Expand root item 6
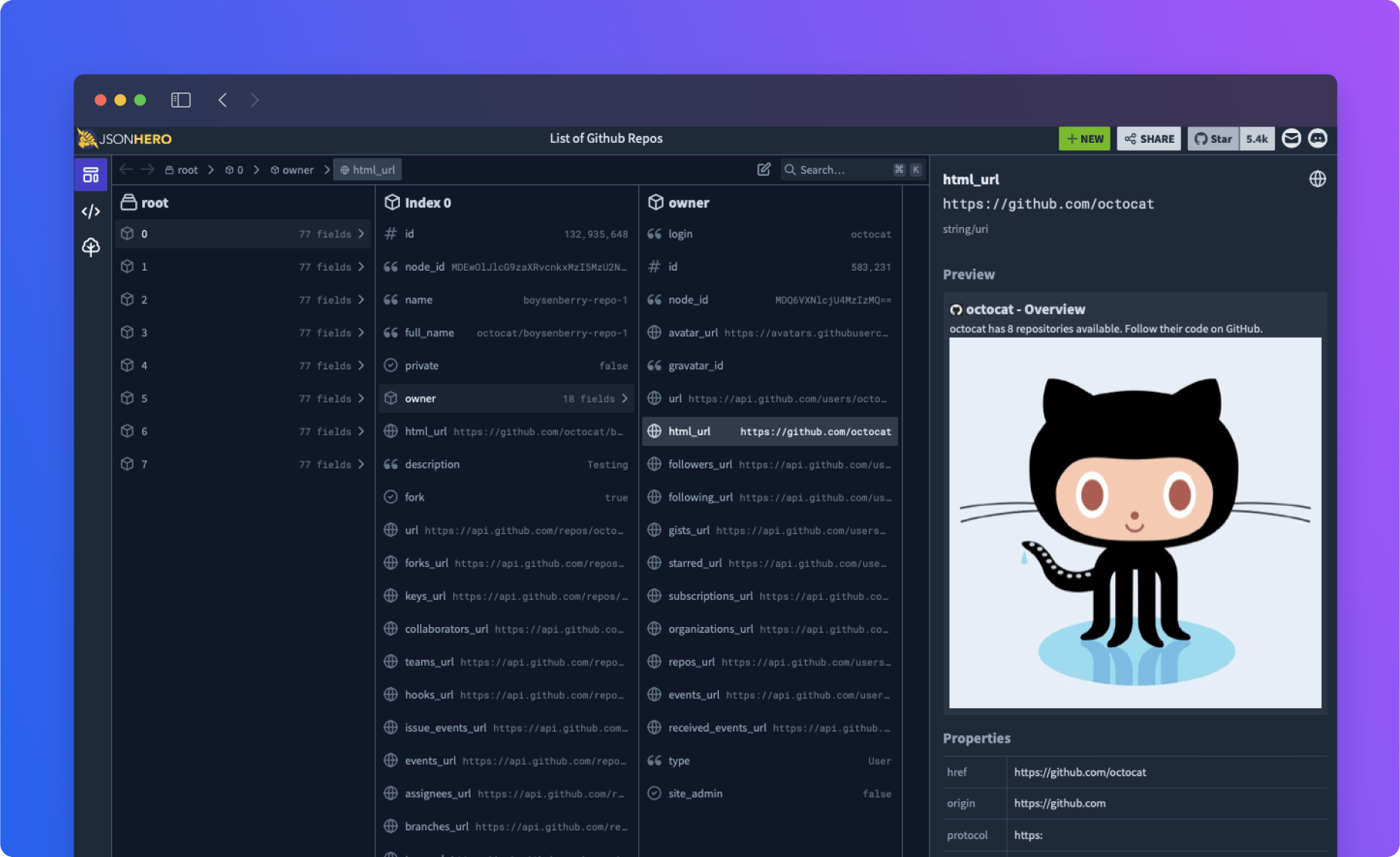The height and width of the screenshot is (857, 1400). (243, 432)
